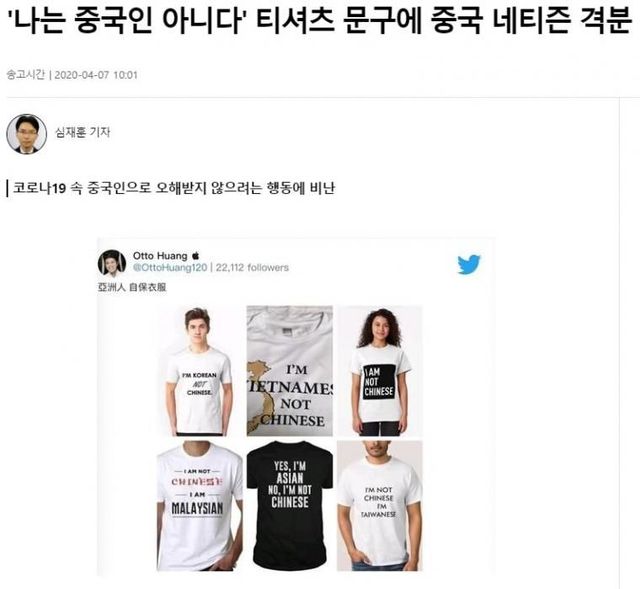Click the Apple logo beside Otto Huang

(x=196, y=256)
